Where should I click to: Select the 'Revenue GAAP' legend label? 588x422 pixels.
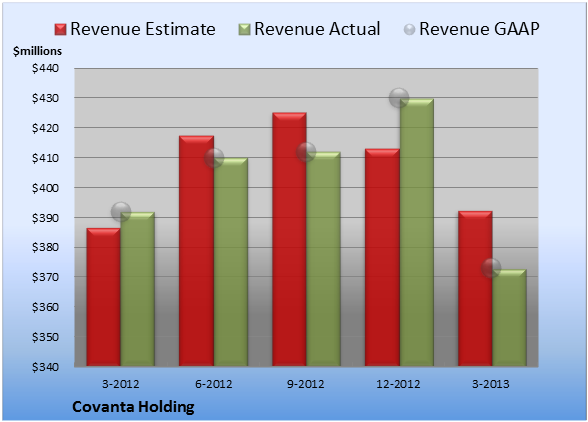pos(479,29)
